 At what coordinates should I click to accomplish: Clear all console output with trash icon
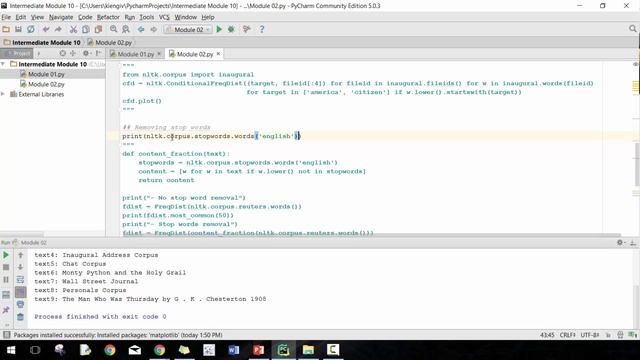(x=20, y=317)
